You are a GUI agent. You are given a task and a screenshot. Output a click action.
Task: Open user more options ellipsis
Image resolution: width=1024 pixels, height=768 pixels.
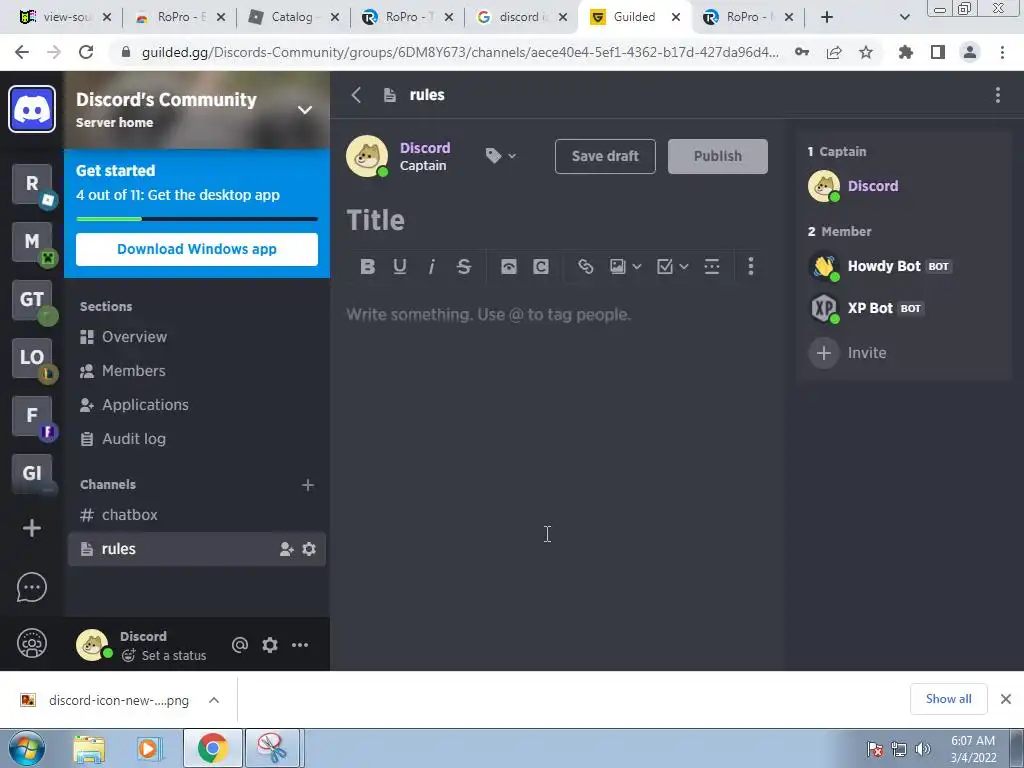300,645
